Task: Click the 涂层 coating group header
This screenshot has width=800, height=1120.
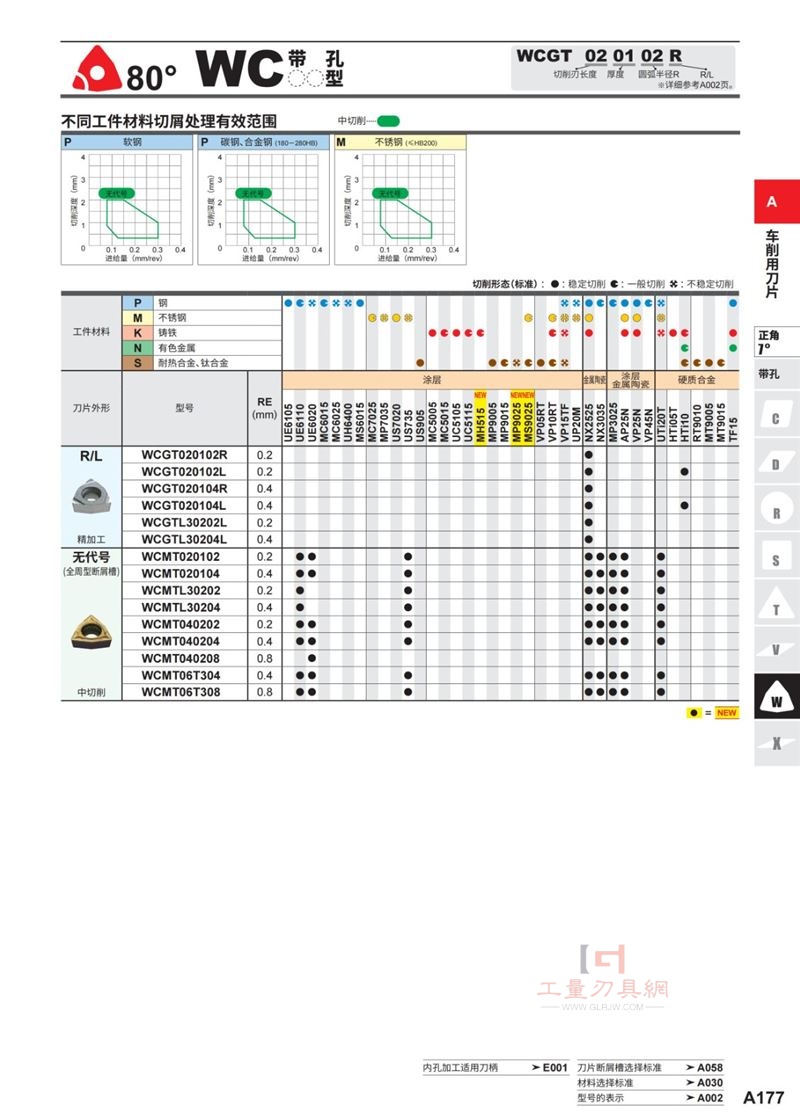Action: coord(432,380)
